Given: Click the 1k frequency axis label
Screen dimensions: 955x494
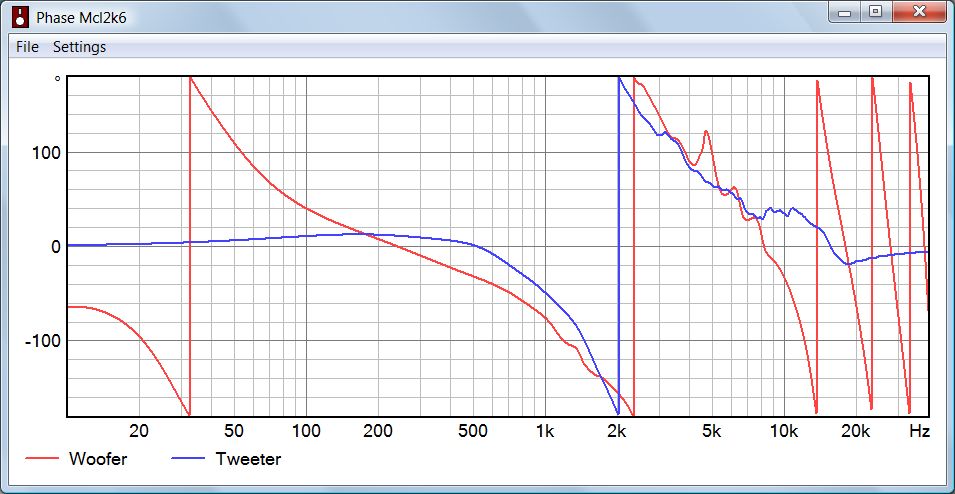Looking at the screenshot, I should [x=544, y=431].
